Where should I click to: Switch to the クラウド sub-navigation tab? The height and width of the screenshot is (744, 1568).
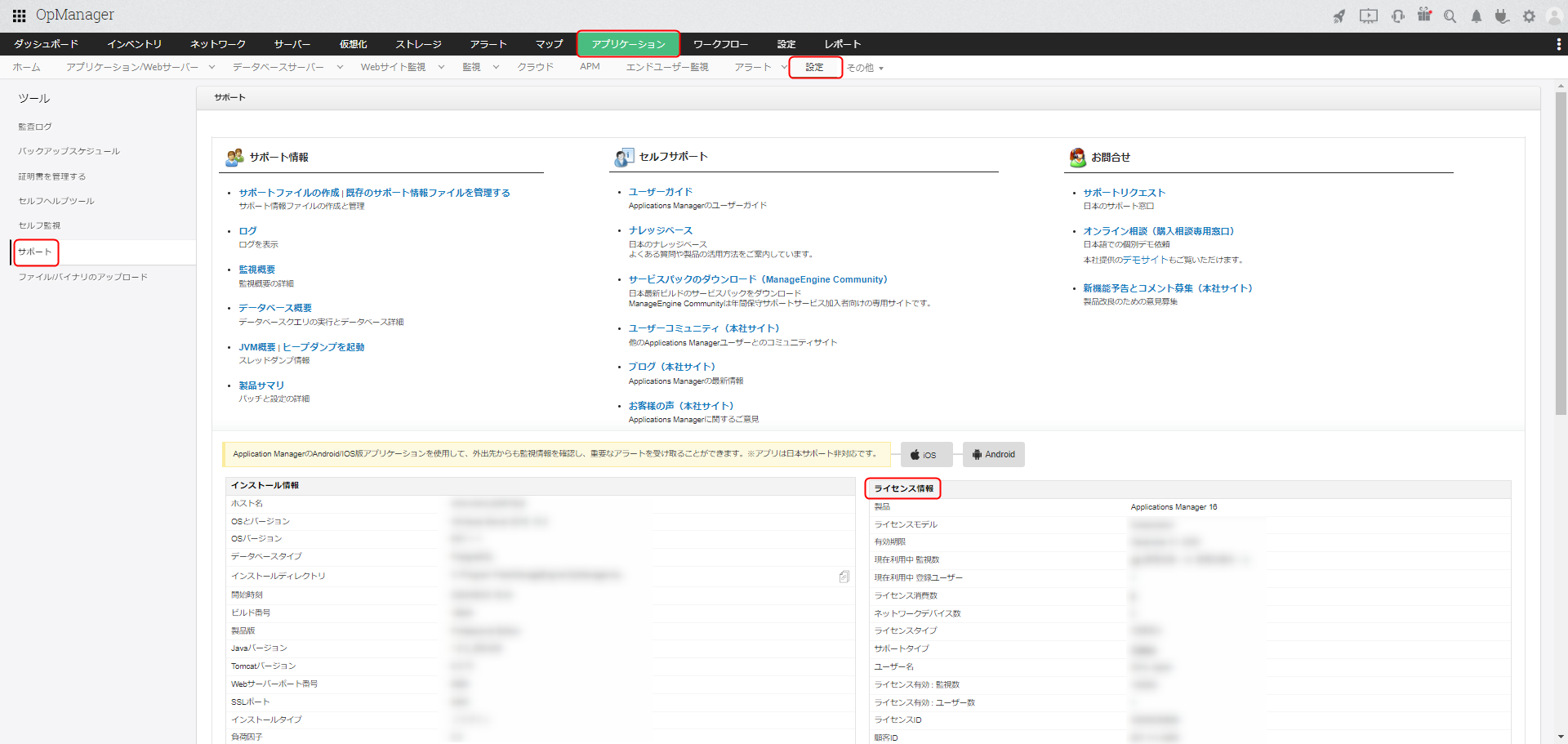[536, 67]
